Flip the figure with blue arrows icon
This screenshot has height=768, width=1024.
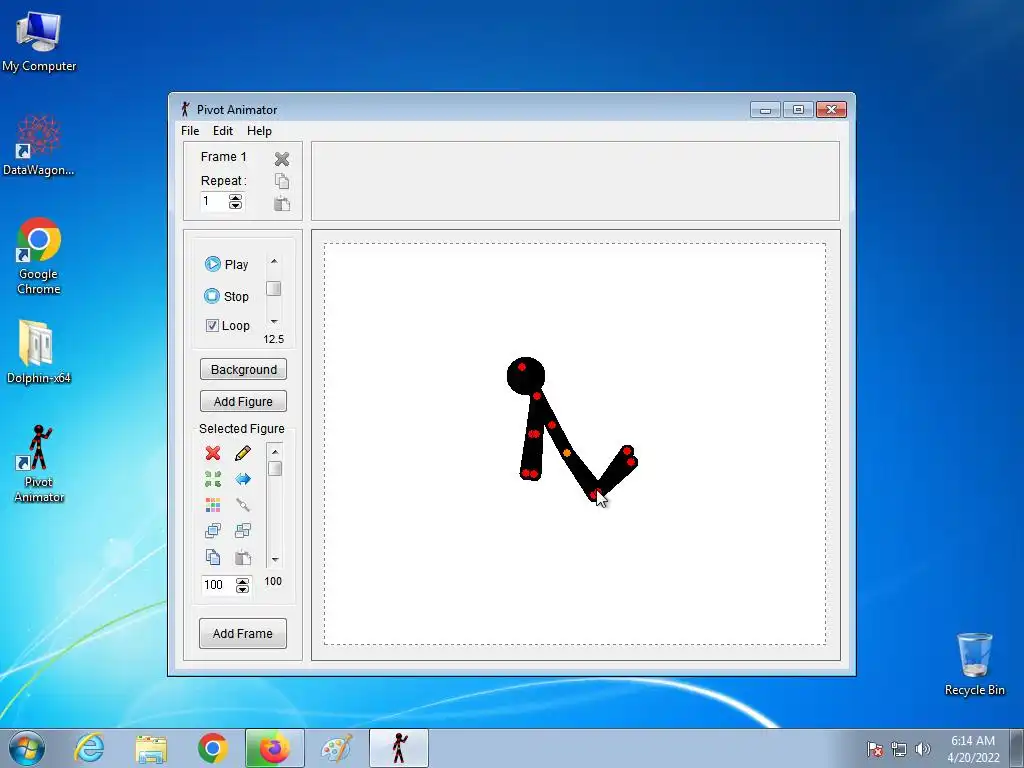pos(243,479)
